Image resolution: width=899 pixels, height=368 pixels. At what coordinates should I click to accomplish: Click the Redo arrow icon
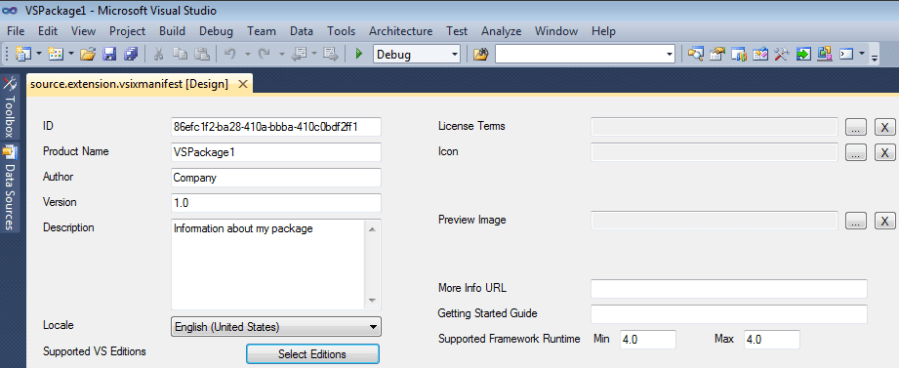pos(264,54)
